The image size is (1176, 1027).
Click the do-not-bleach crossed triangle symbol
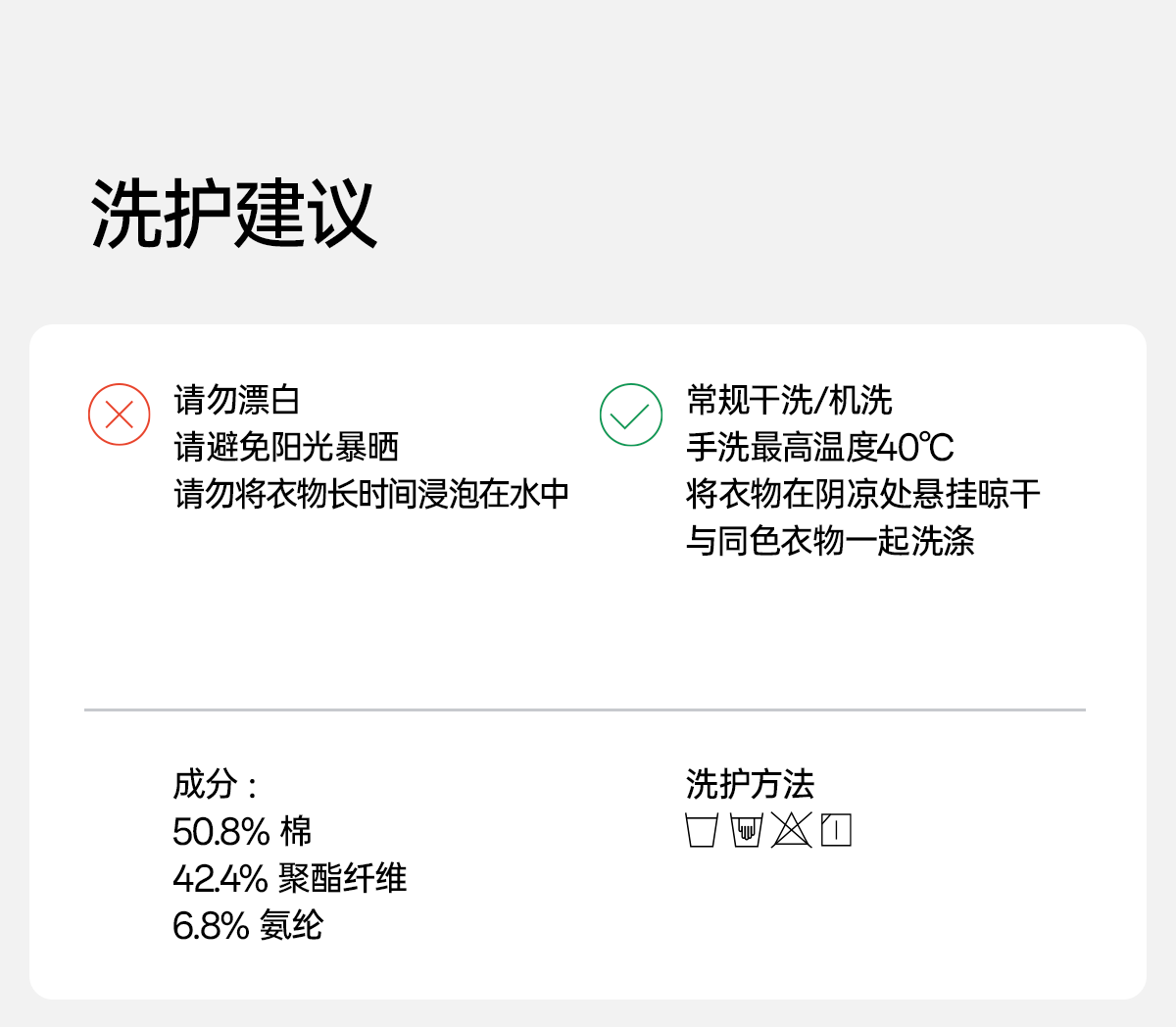792,830
